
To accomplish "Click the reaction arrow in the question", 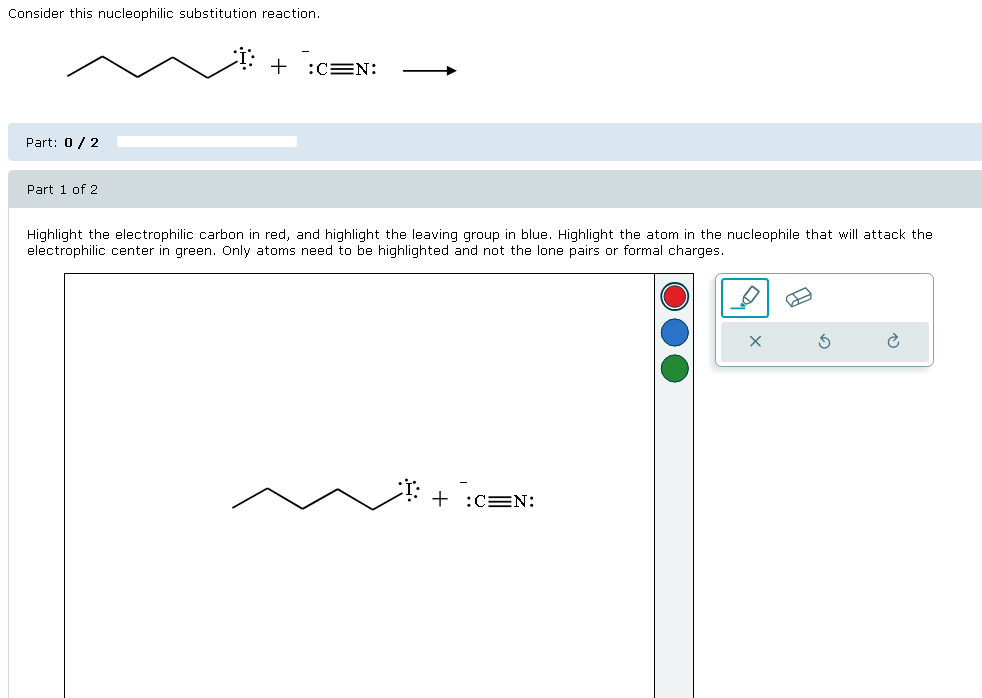I will (429, 70).
